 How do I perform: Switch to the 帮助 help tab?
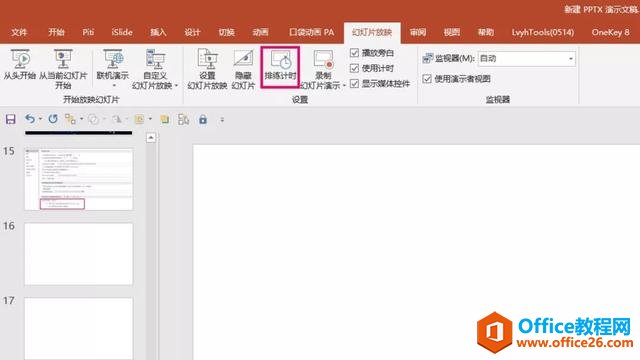point(486,32)
